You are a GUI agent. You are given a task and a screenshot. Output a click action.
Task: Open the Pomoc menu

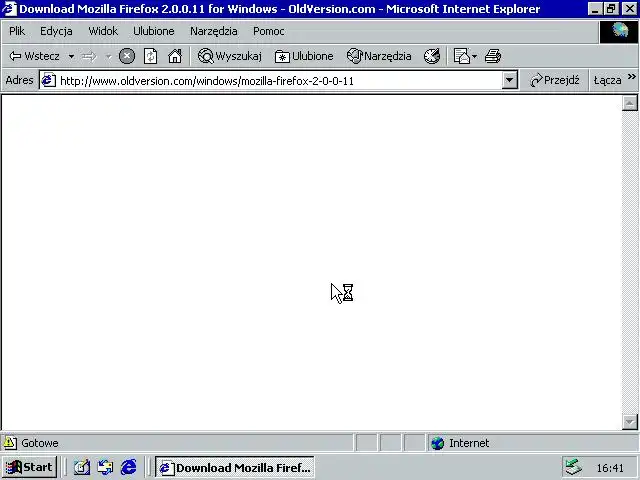(268, 31)
